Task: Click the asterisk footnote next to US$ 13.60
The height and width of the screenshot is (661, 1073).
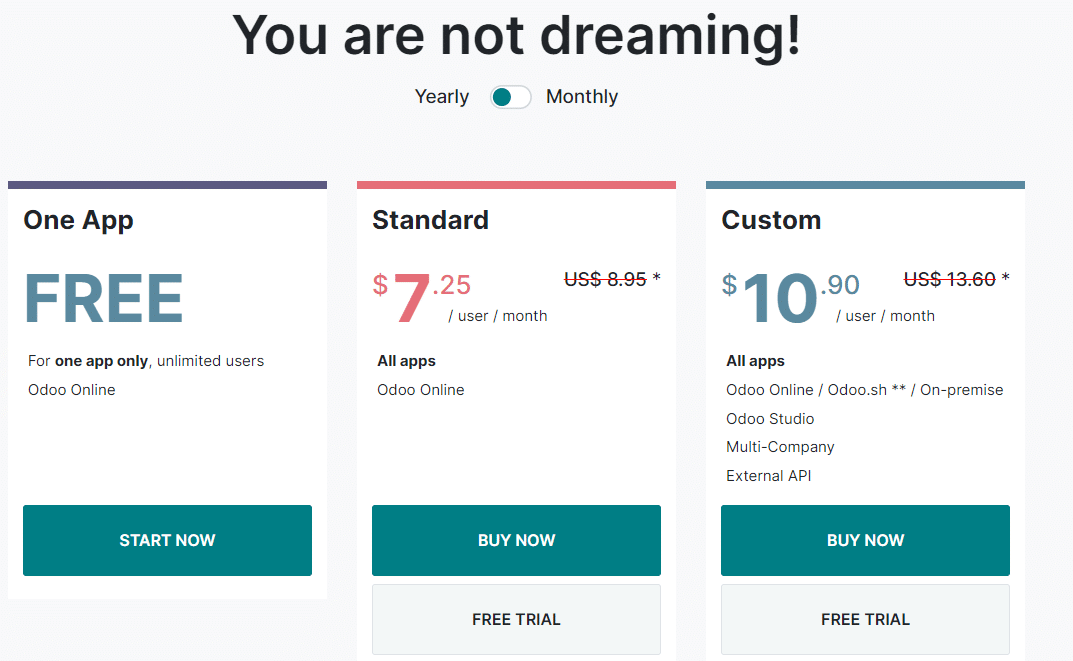Action: tap(1004, 278)
